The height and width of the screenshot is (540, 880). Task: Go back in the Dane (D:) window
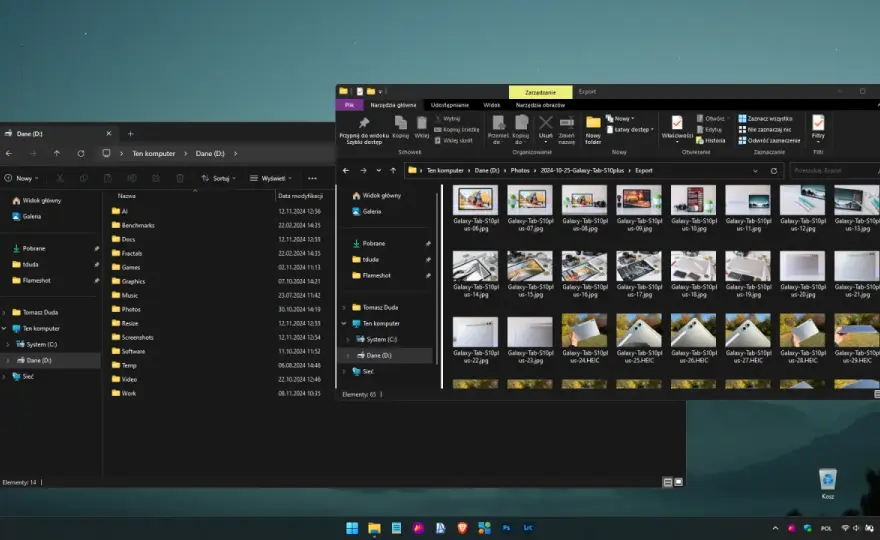click(9, 153)
